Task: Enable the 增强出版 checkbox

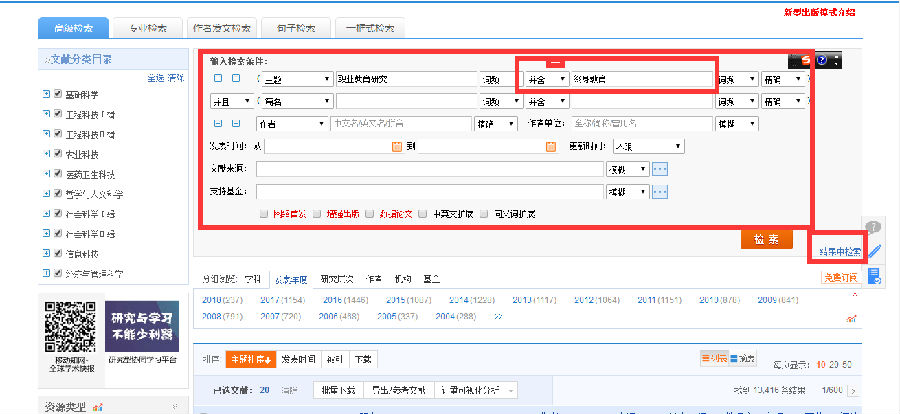Action: point(315,214)
